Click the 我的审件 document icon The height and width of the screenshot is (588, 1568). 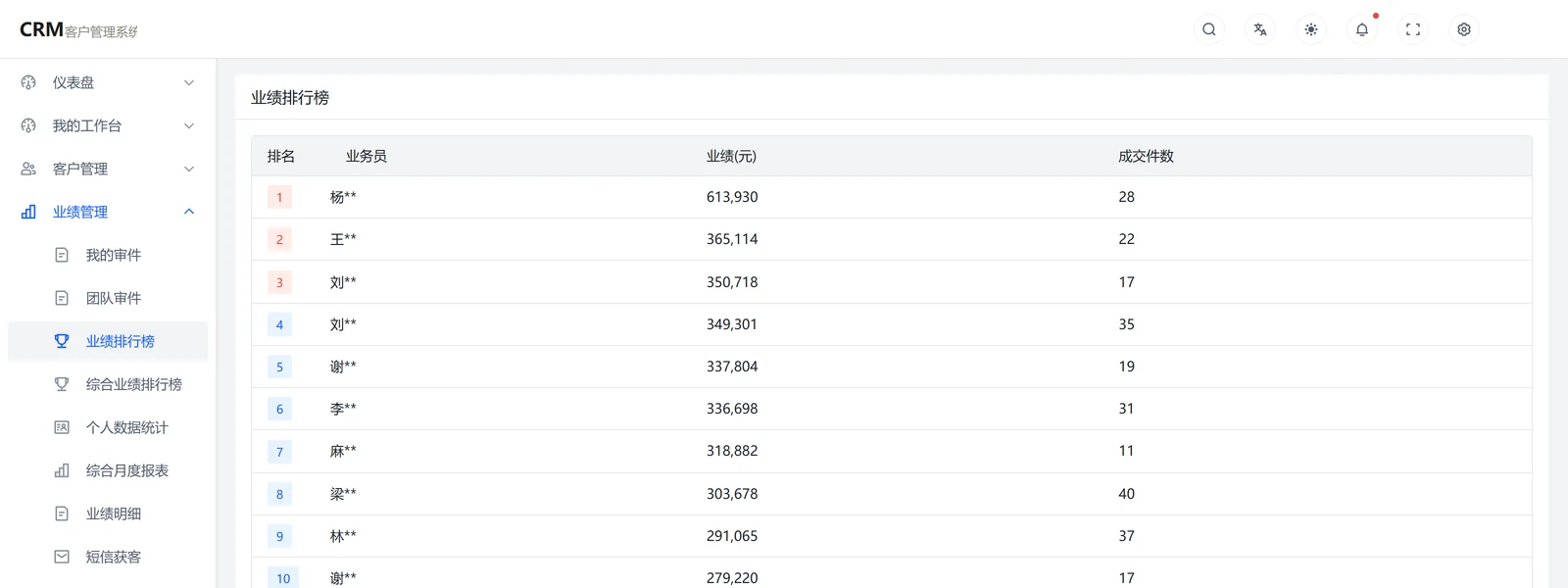[62, 255]
